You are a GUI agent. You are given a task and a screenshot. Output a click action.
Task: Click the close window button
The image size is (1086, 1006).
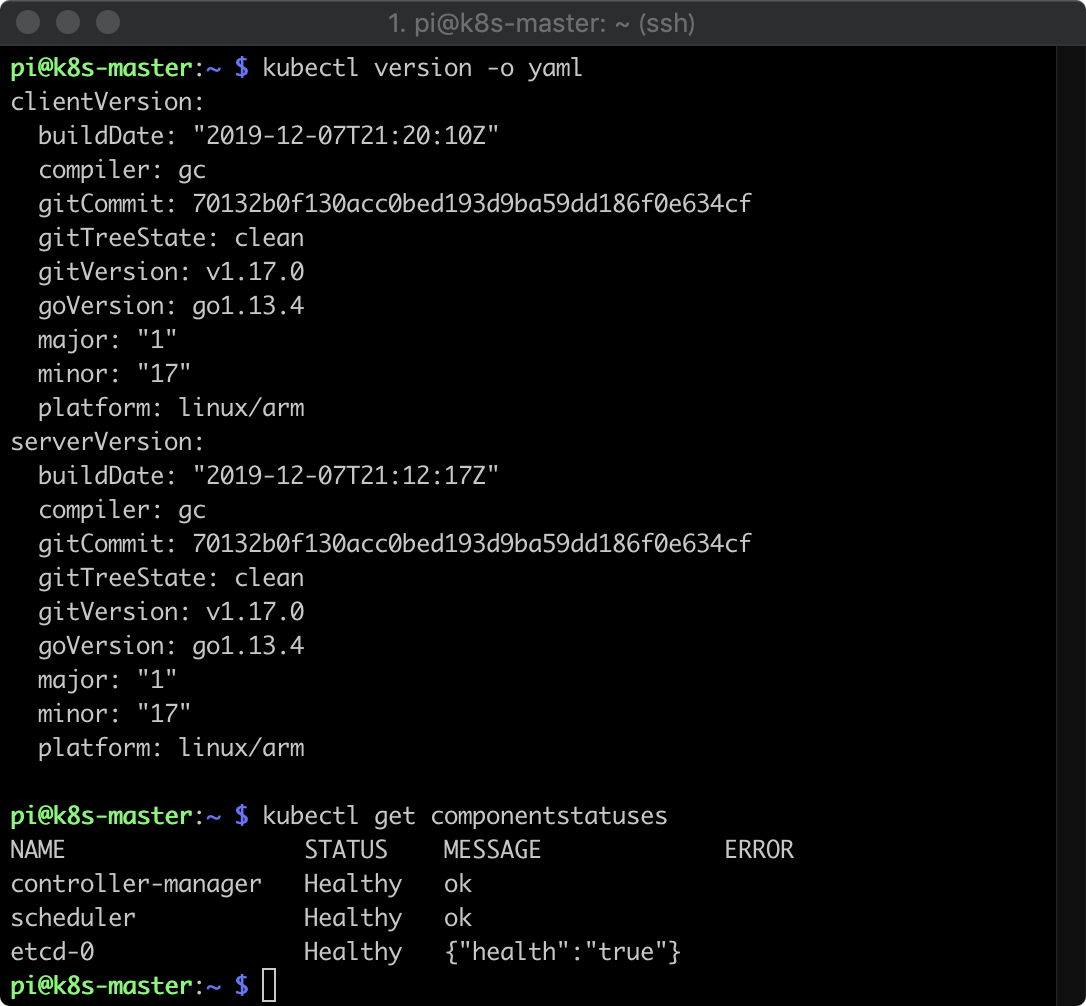(x=29, y=21)
